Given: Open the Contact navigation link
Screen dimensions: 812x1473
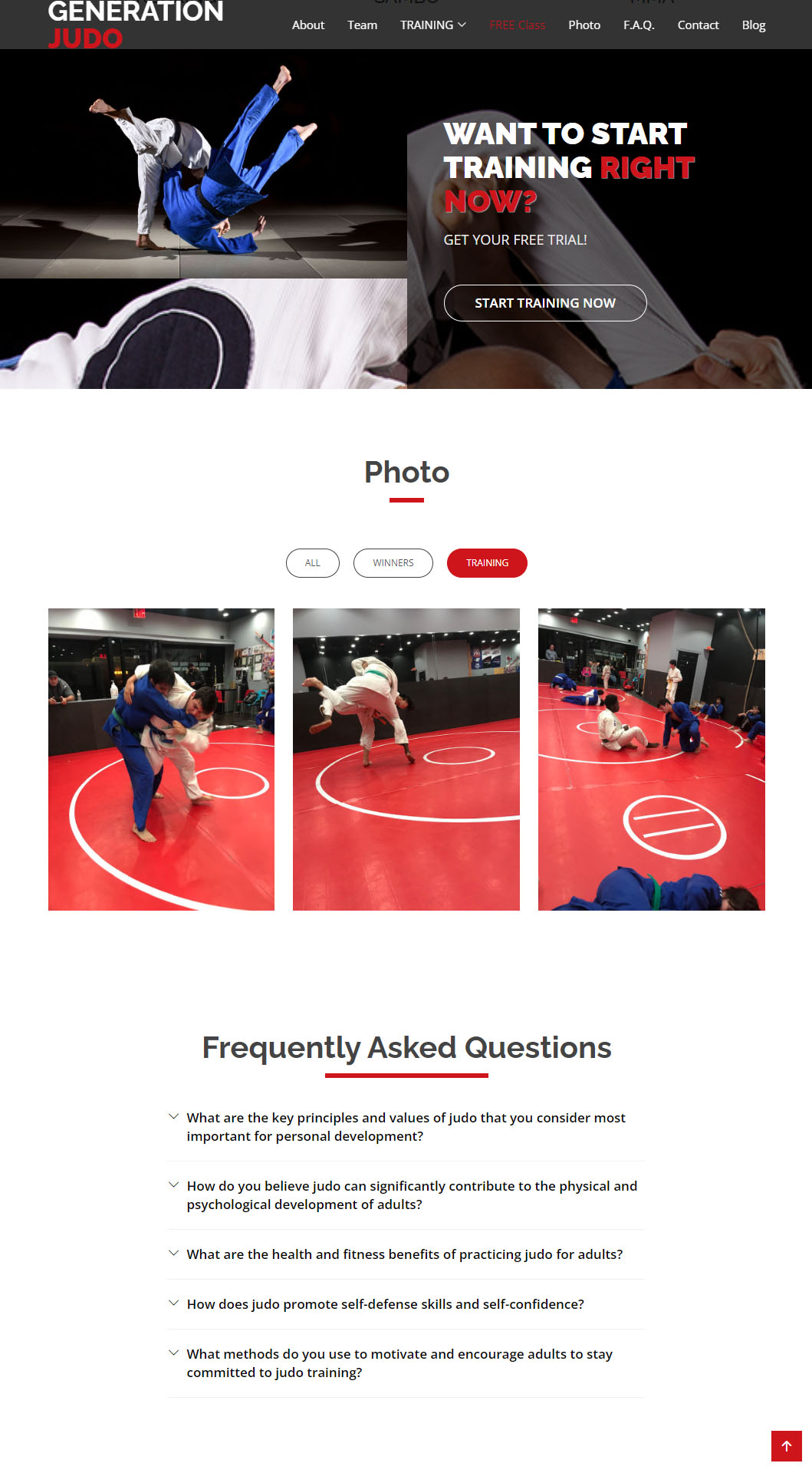Looking at the screenshot, I should tap(698, 25).
